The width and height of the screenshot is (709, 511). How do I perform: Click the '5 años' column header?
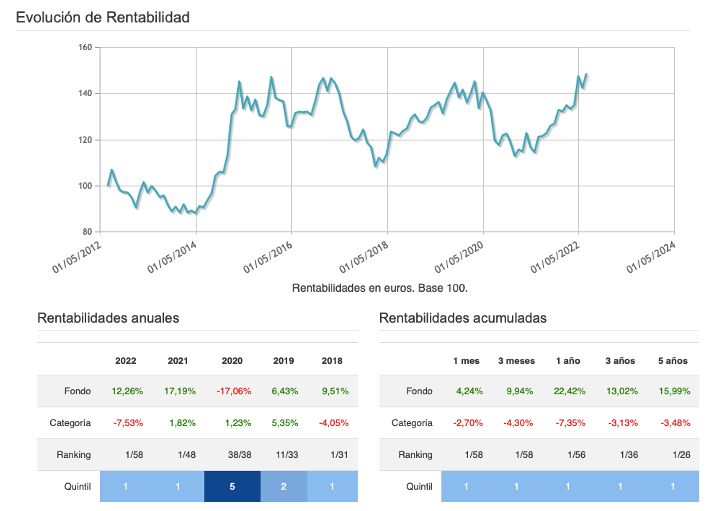coord(673,361)
